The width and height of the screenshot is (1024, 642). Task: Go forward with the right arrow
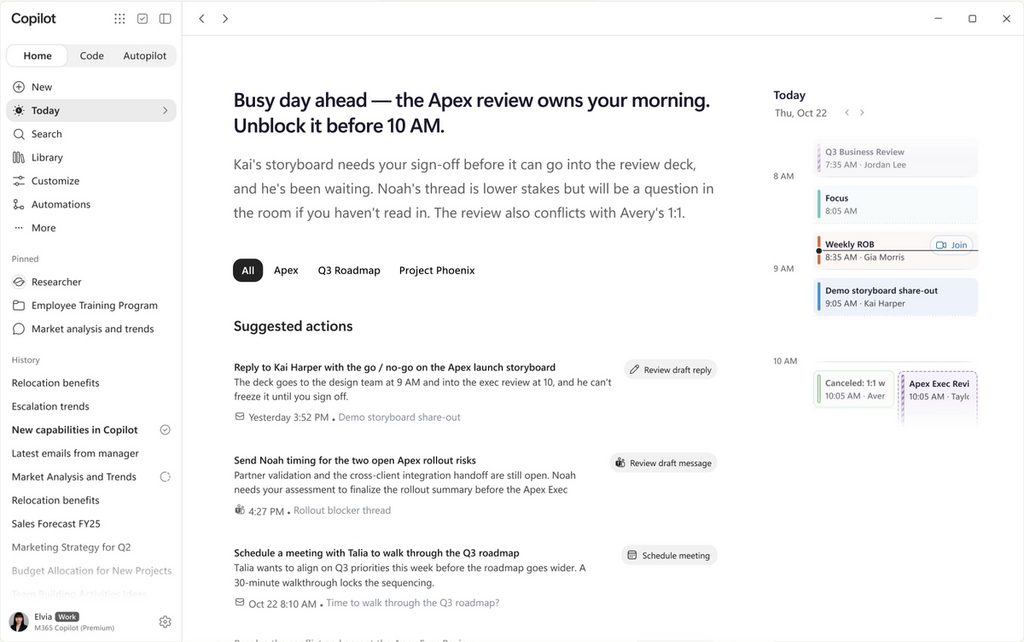click(225, 19)
